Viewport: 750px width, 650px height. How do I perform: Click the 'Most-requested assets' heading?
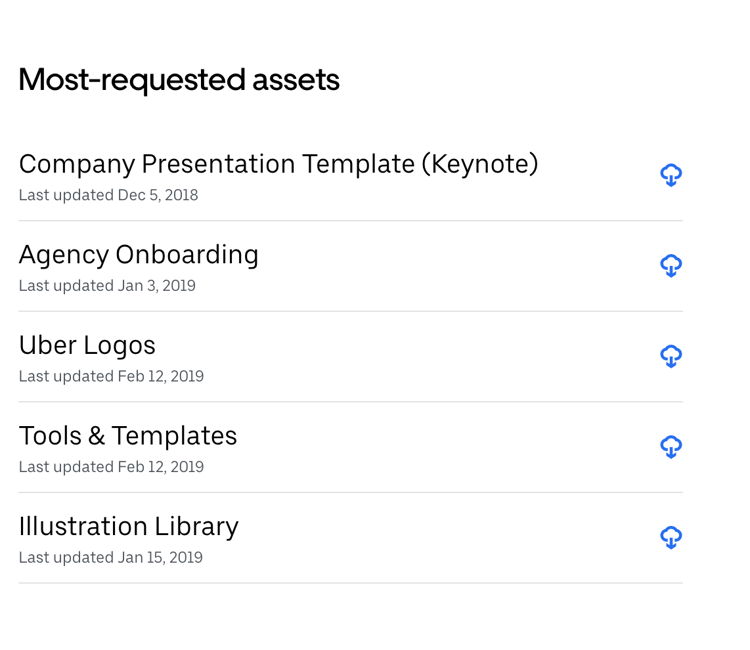click(x=179, y=80)
